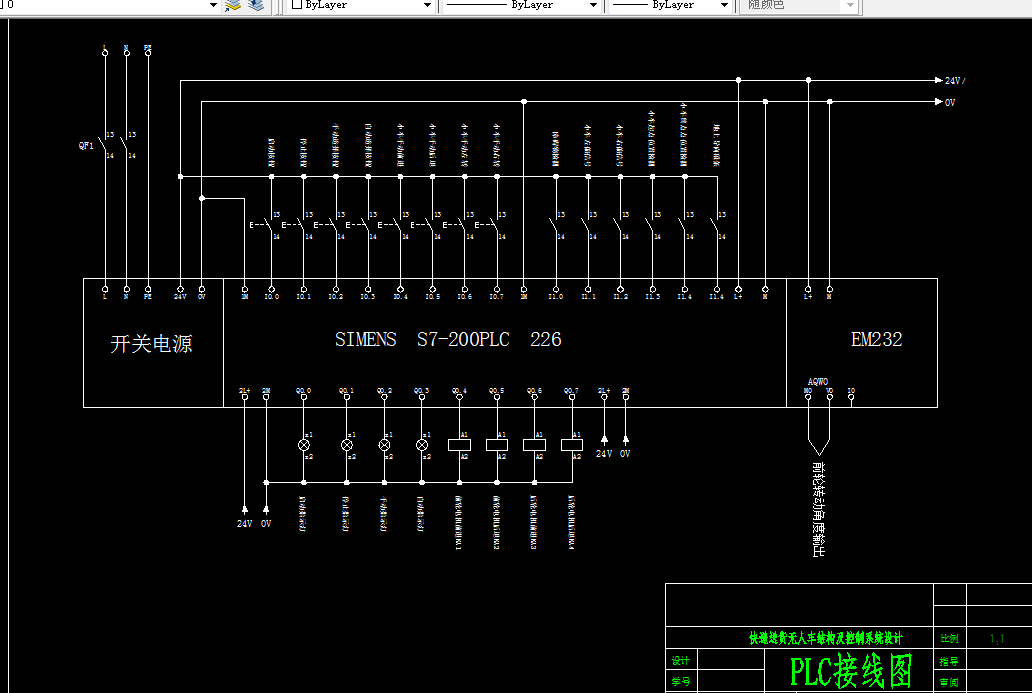The width and height of the screenshot is (1032, 693).
Task: Select the indicator lamp symbol under Q0.0
Action: (304, 446)
